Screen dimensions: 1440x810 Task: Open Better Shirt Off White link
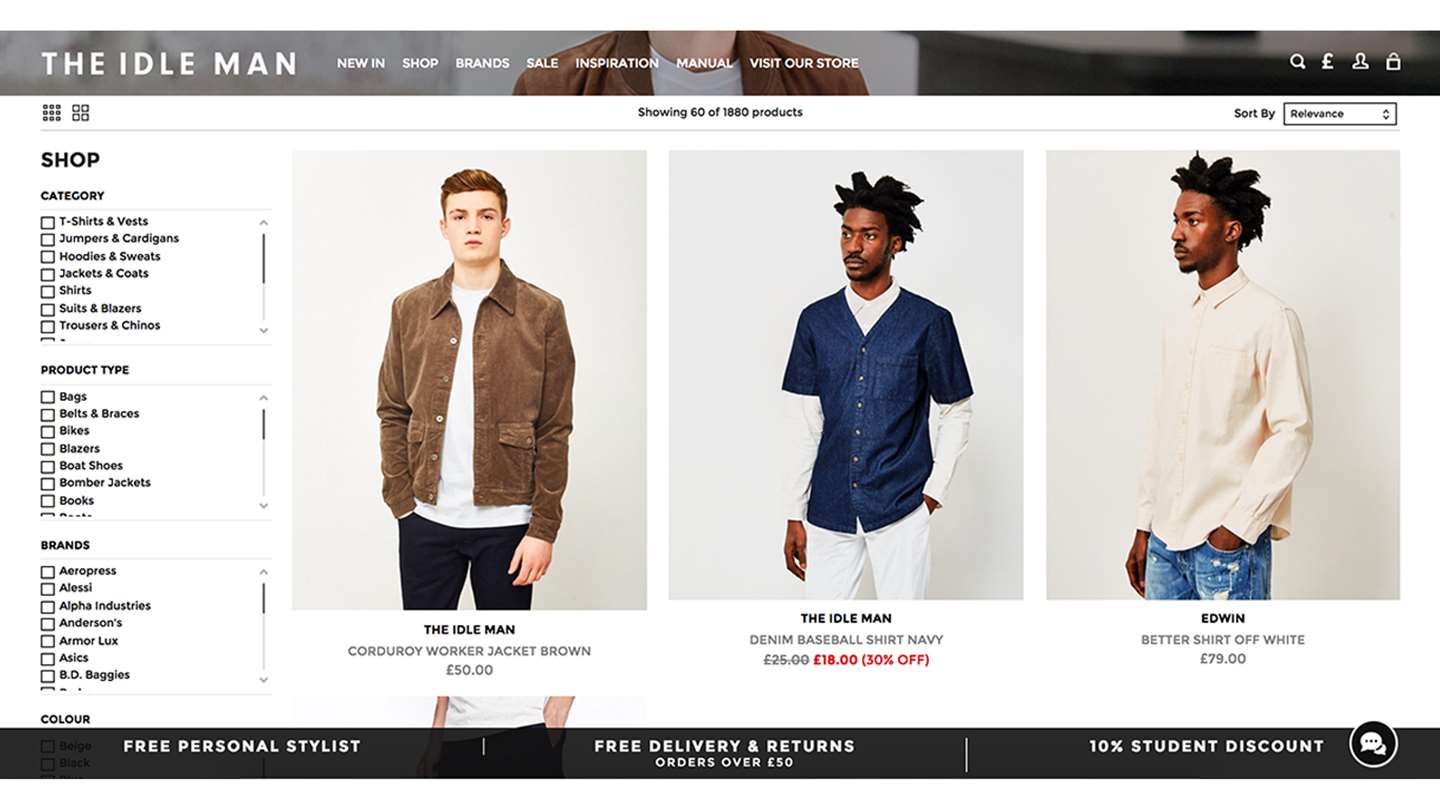(1223, 640)
